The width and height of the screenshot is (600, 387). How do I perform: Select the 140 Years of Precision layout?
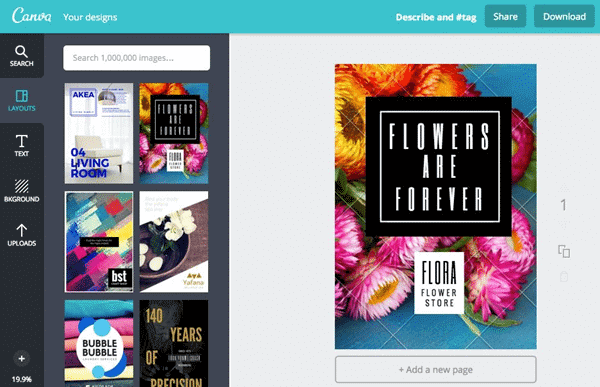[x=174, y=343]
